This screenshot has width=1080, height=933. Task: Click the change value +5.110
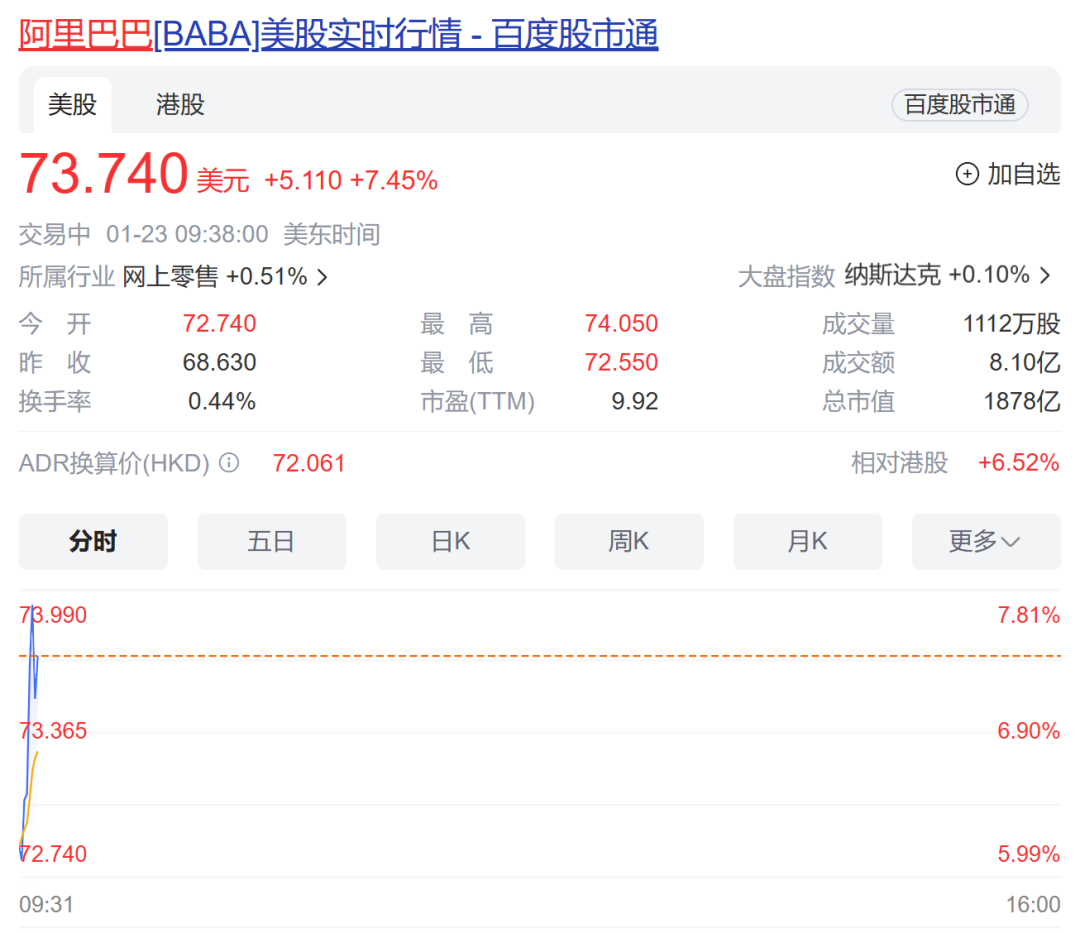303,180
